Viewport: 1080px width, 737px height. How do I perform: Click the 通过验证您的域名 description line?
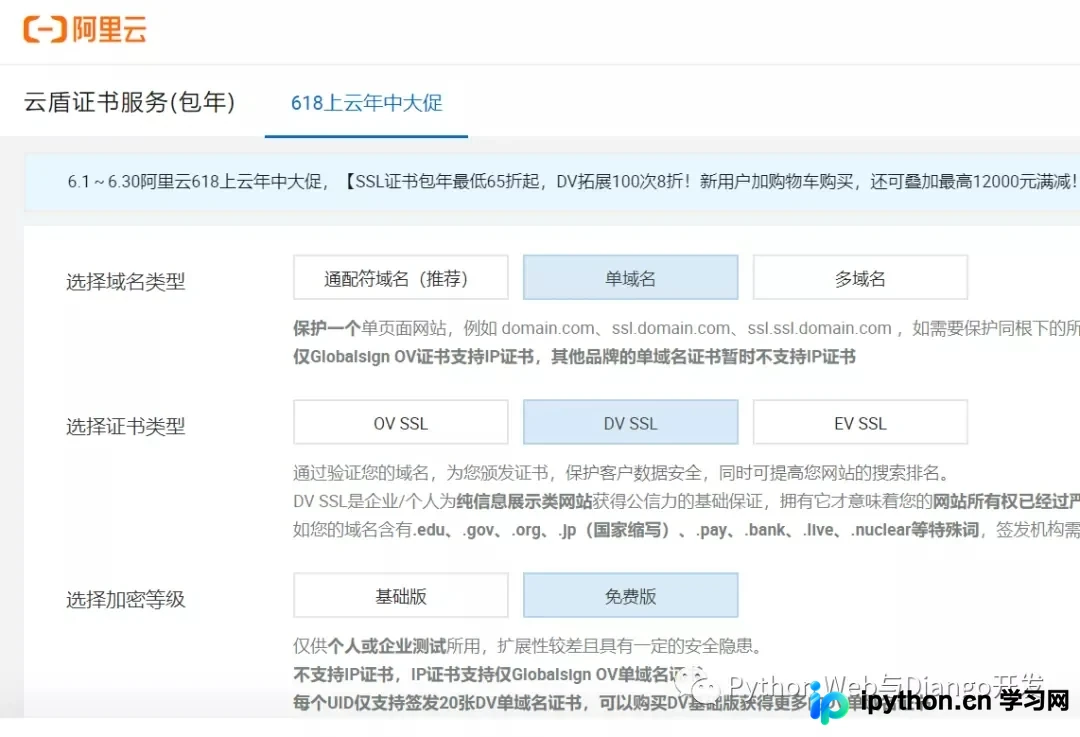click(623, 473)
